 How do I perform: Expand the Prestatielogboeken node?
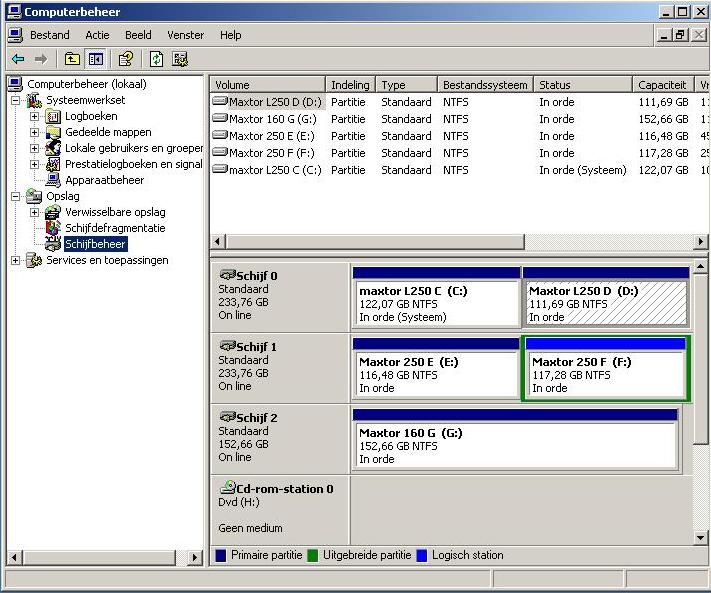pos(34,164)
